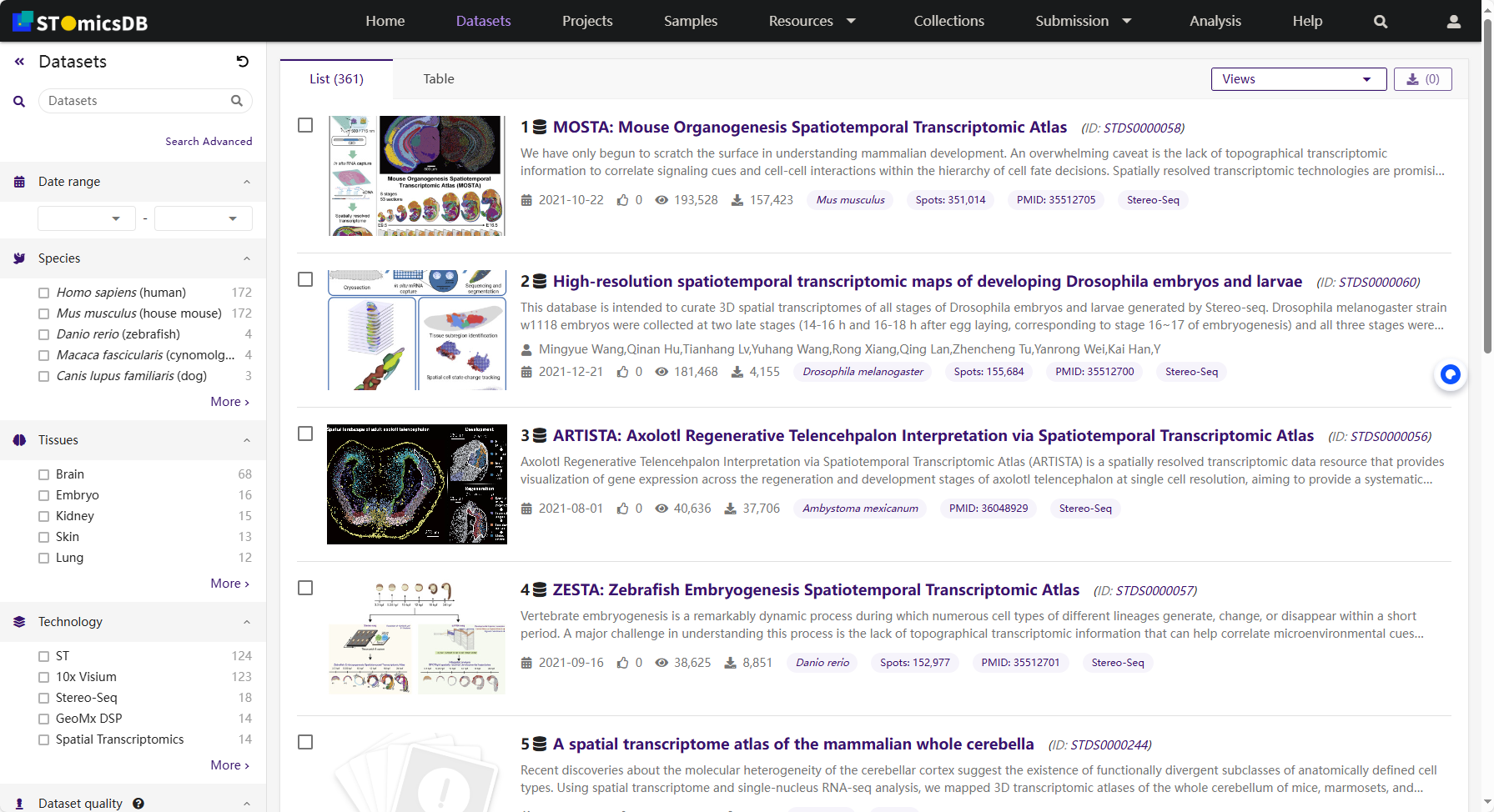Open the mammalian whole cerebella dataset title

[793, 744]
